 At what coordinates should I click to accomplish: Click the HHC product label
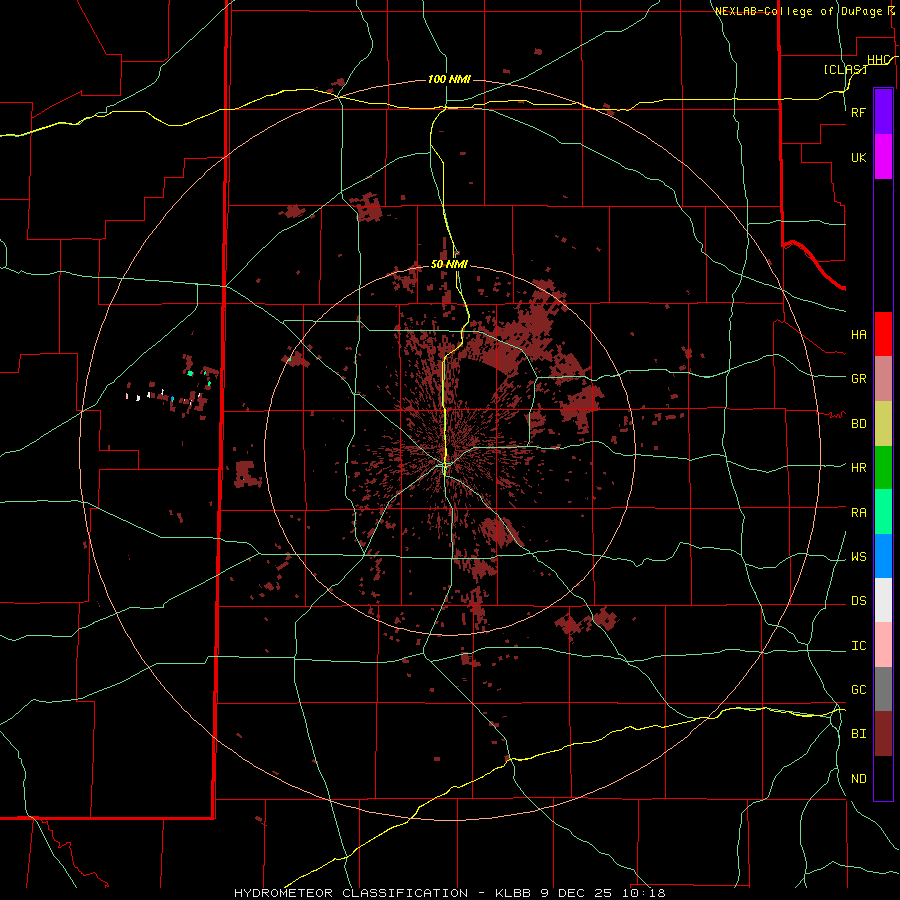click(878, 60)
